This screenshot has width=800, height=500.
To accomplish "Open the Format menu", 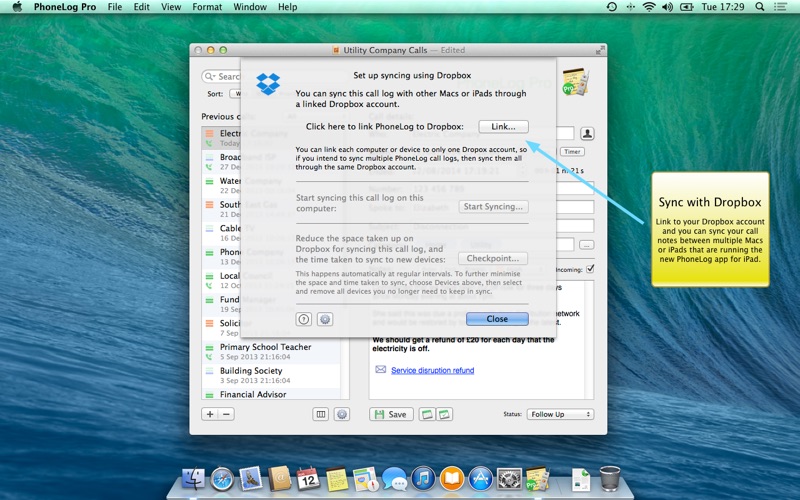I will tap(207, 7).
